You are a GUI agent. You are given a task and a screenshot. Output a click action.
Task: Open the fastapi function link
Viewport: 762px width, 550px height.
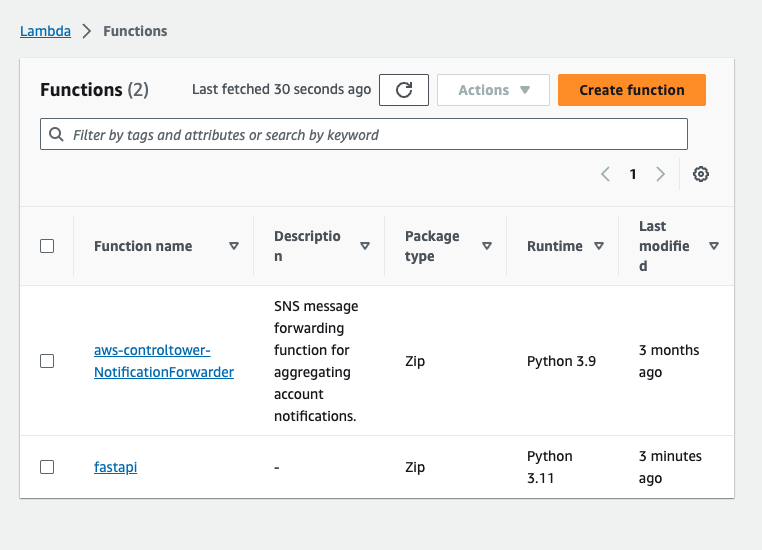pyautogui.click(x=115, y=467)
